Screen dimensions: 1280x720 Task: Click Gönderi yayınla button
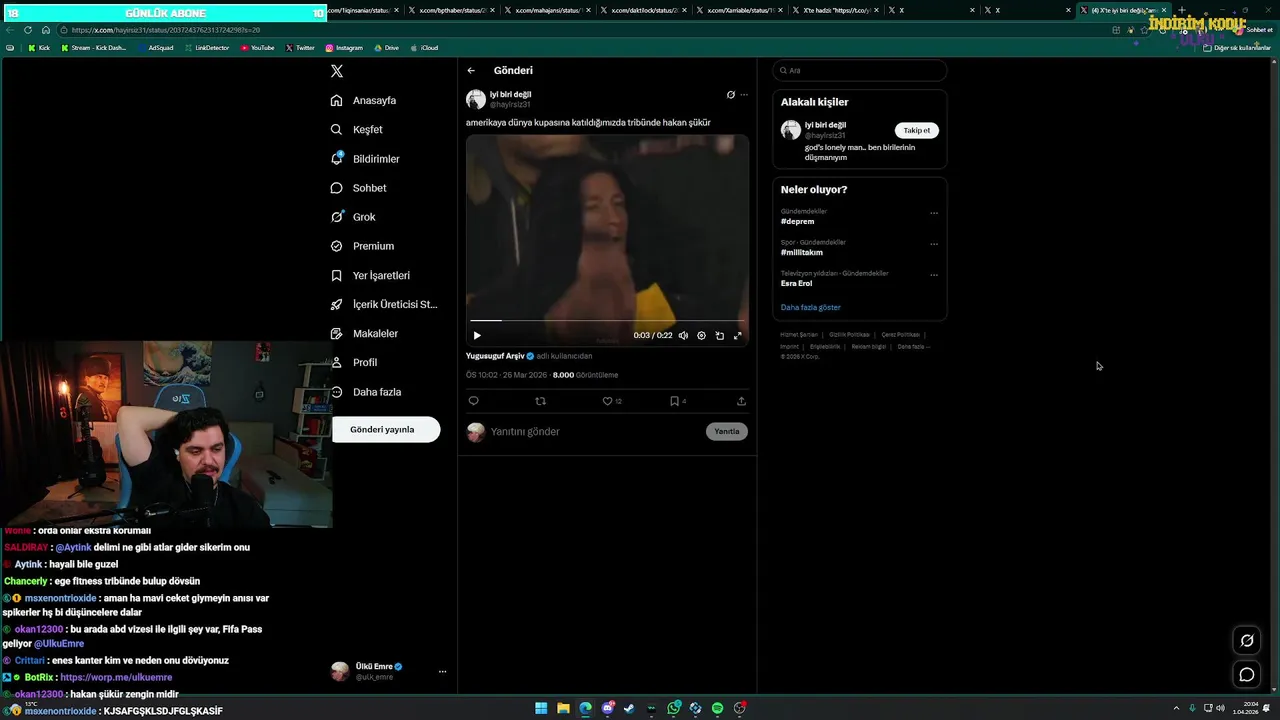385,430
